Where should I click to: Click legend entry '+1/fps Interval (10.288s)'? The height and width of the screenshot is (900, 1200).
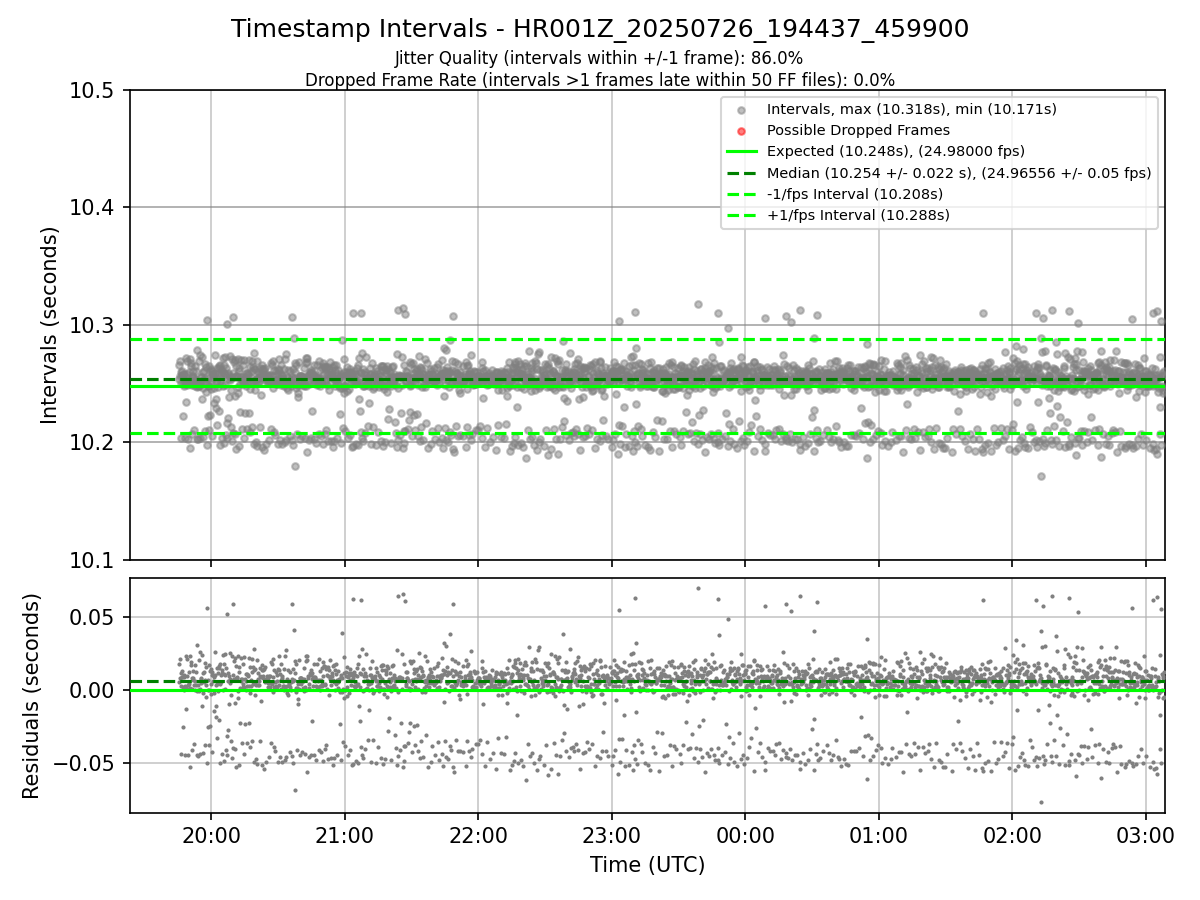coord(858,215)
